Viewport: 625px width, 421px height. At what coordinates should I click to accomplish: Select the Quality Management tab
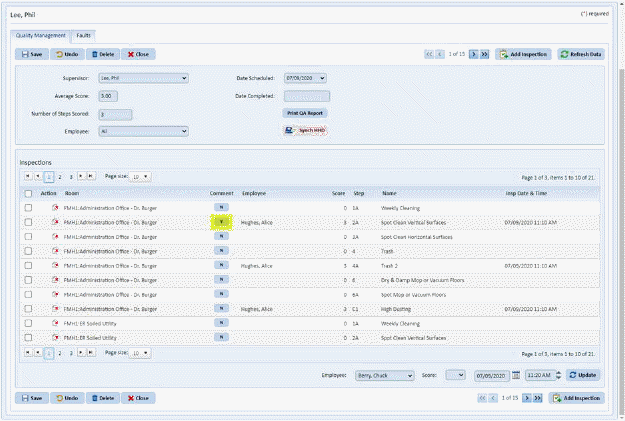click(x=40, y=35)
